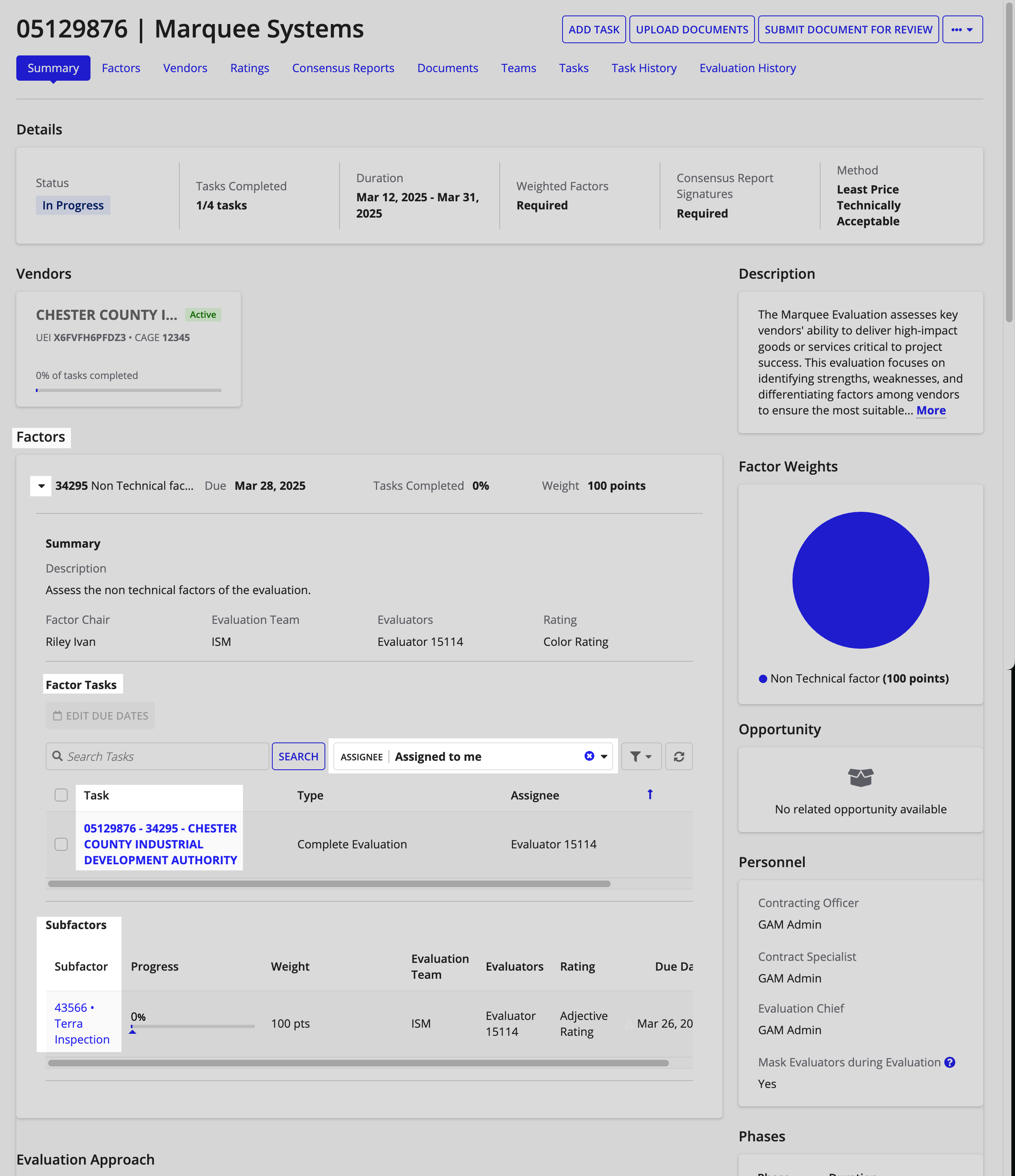The image size is (1015, 1176).
Task: Open the Vendors tab
Action: (185, 68)
